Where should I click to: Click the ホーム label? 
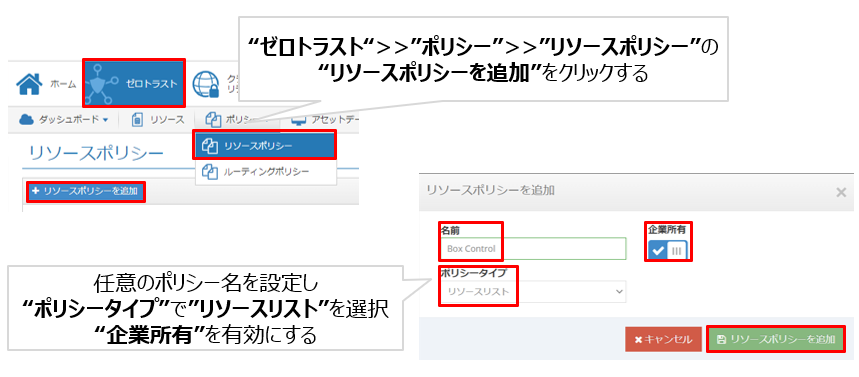click(63, 84)
